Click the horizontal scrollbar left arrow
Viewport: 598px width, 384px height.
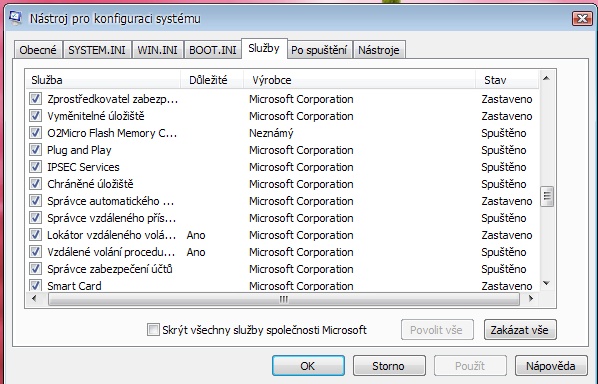click(x=34, y=299)
